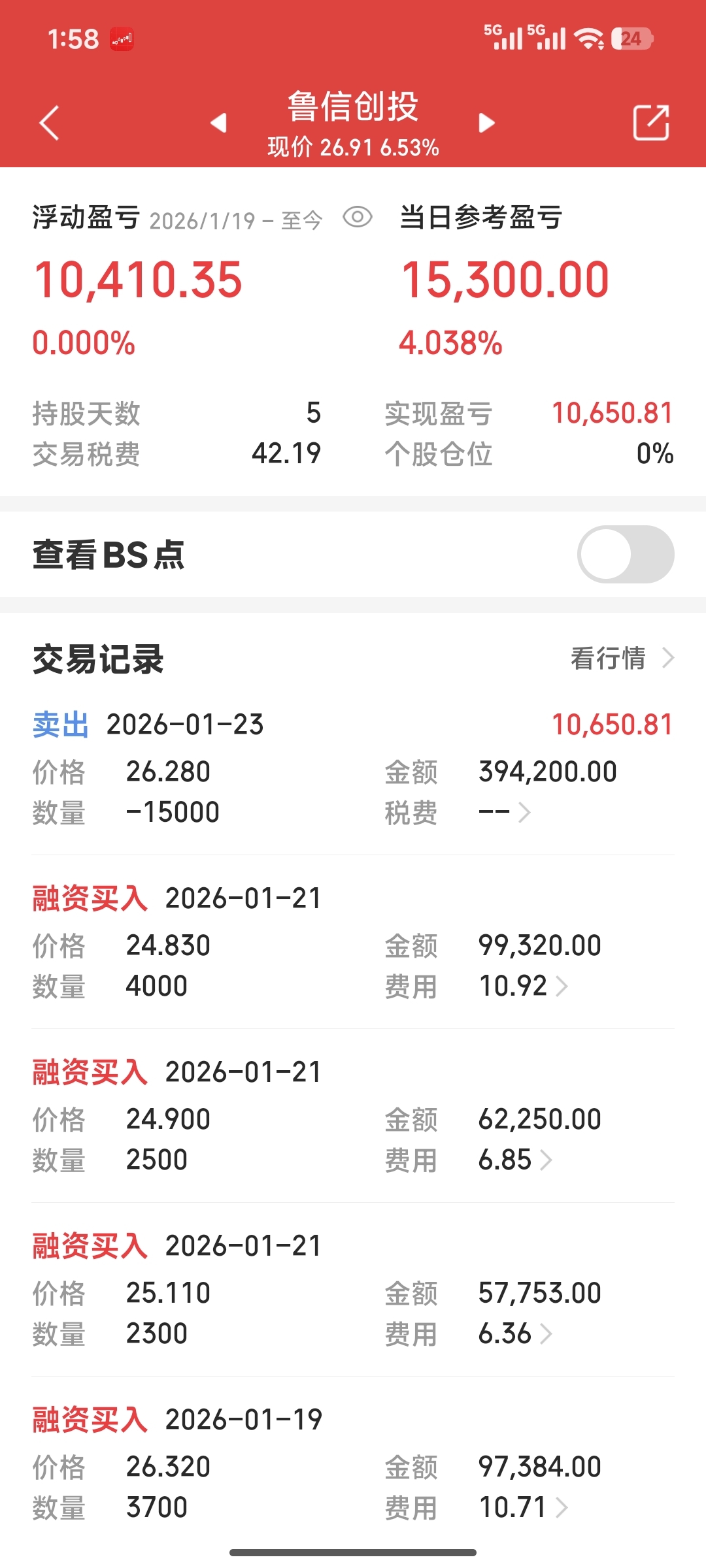
Task: Tap the red app notification status icon
Action: click(x=122, y=39)
